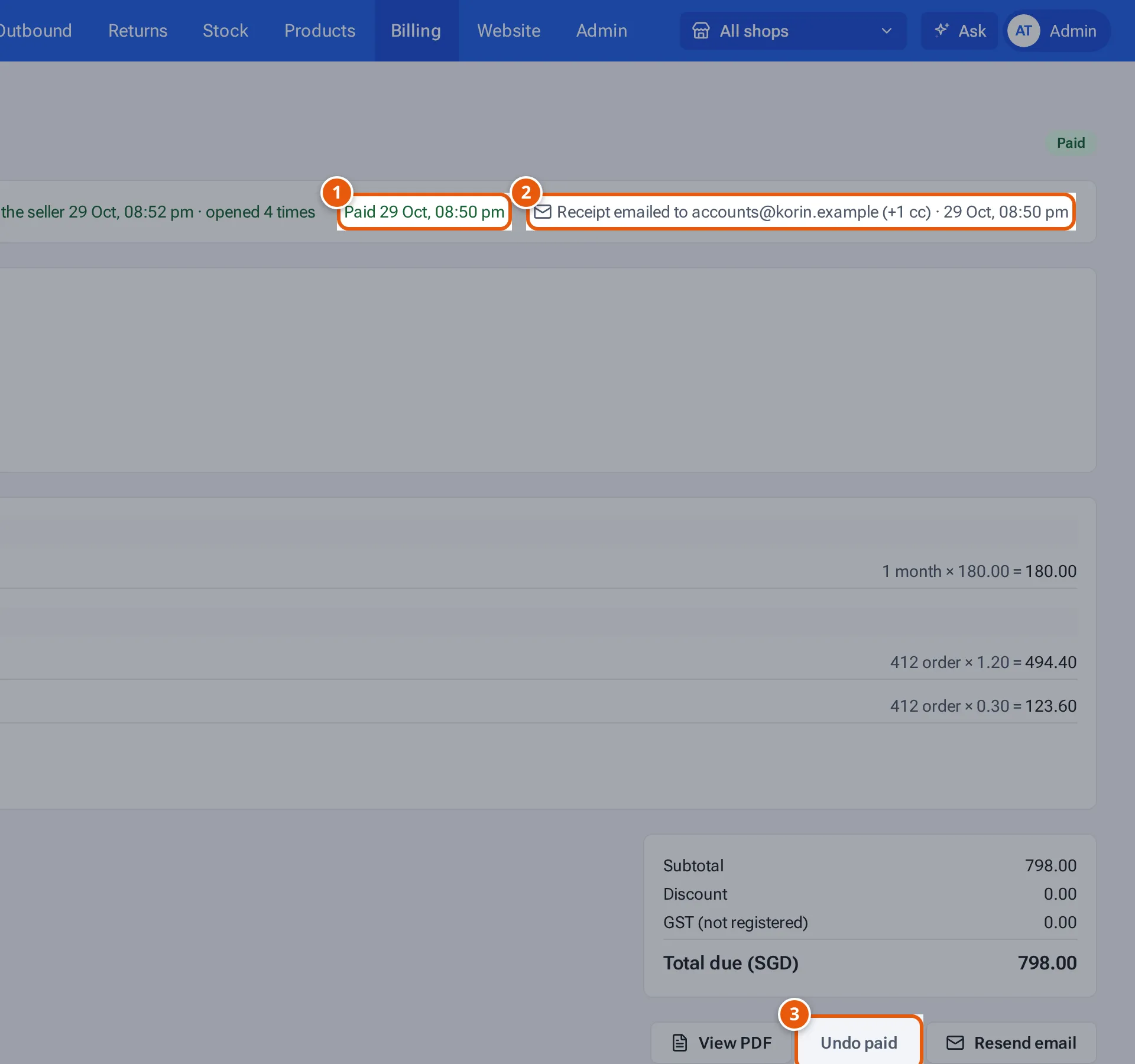Screen dimensions: 1135x1064
Task: Click the 412 order × 1.20 line
Action: pos(983,662)
